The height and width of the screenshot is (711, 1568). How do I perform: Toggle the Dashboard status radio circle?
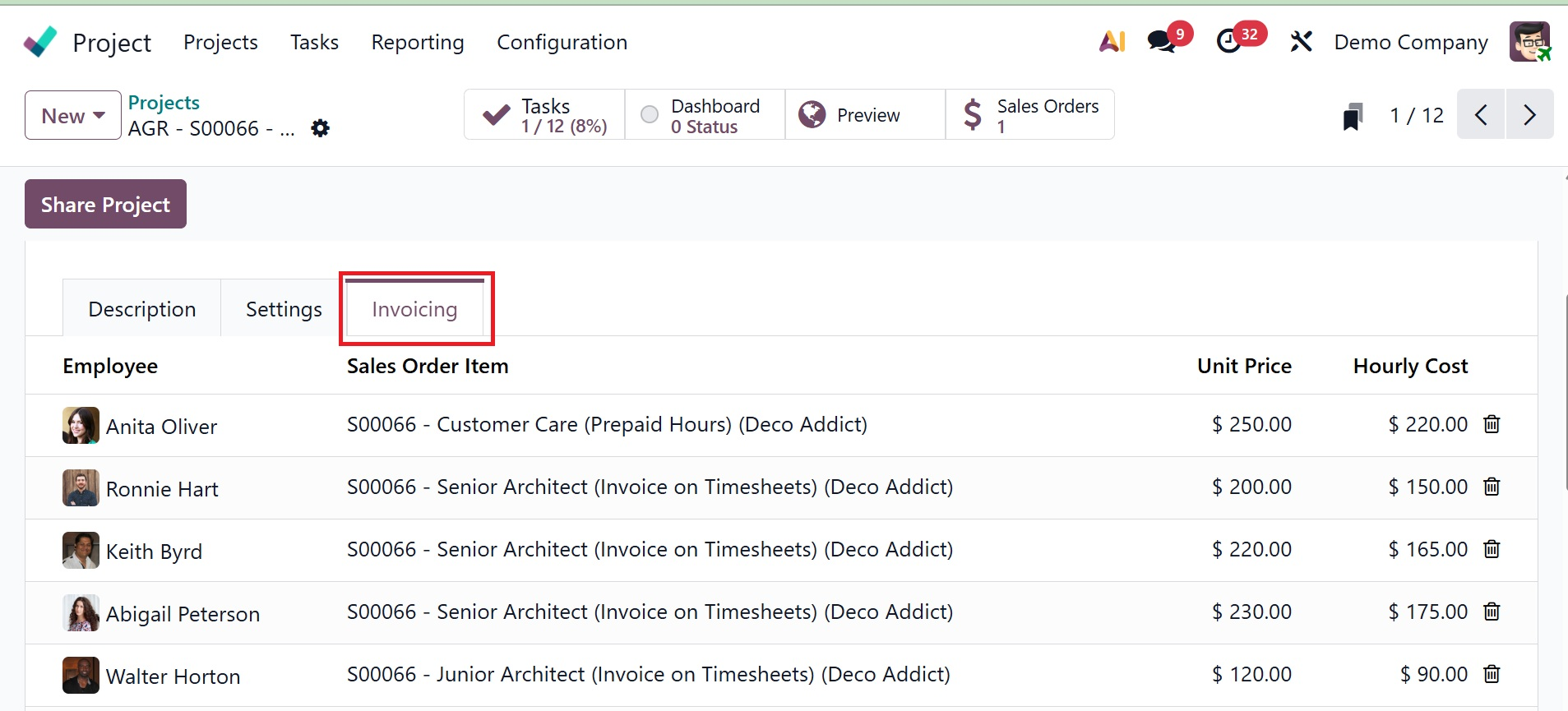click(x=650, y=115)
